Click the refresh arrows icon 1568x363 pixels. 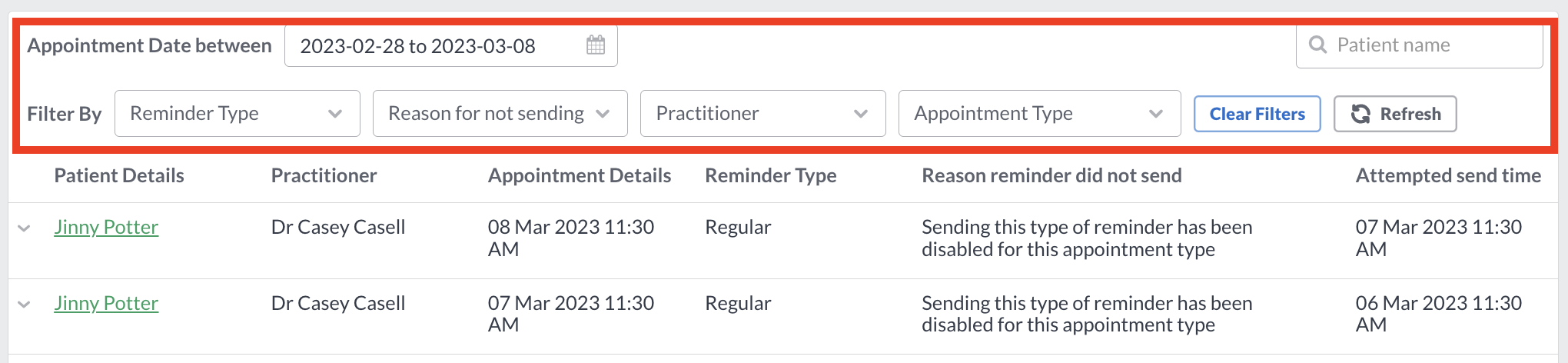point(1360,114)
